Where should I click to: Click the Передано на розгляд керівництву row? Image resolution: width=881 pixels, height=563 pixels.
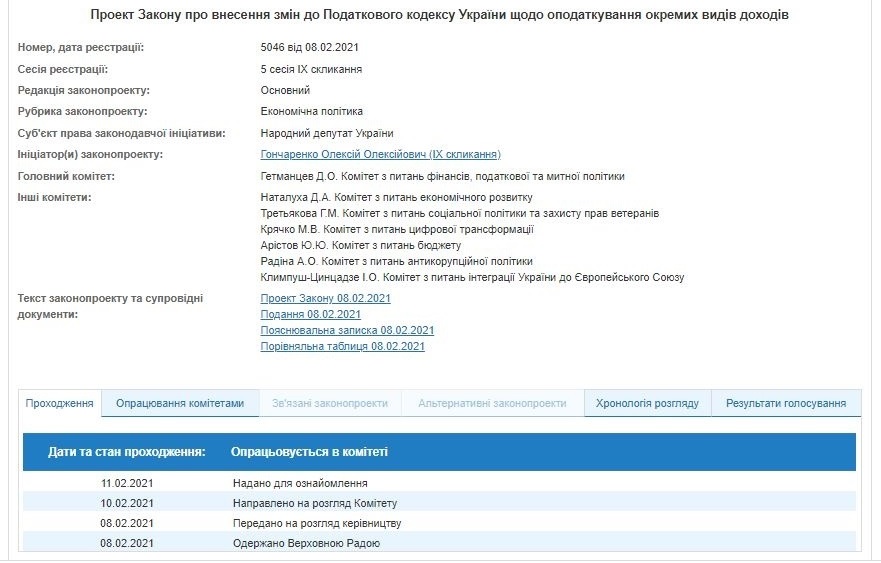[439, 523]
